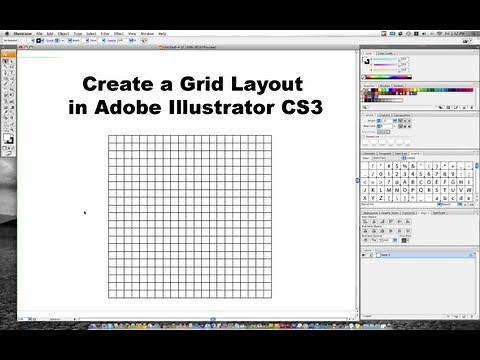The width and height of the screenshot is (480, 360).
Task: Switch to the Symbols tab
Action: click(398, 86)
